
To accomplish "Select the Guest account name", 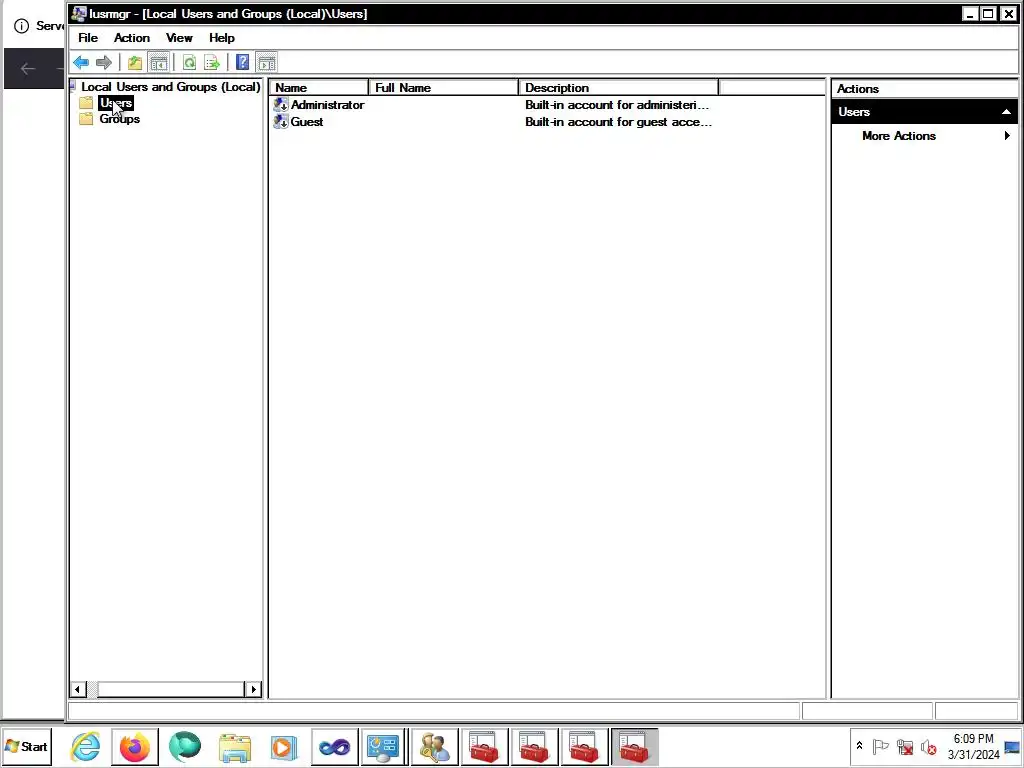I will tap(307, 121).
